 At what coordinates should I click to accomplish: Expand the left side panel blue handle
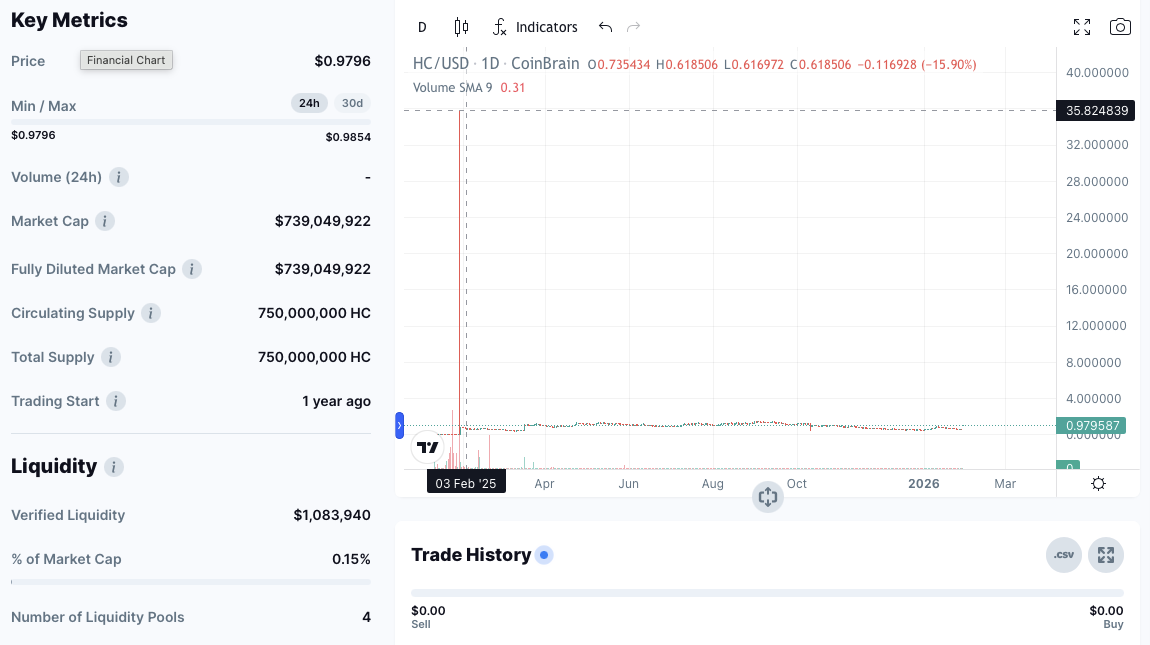click(x=400, y=425)
